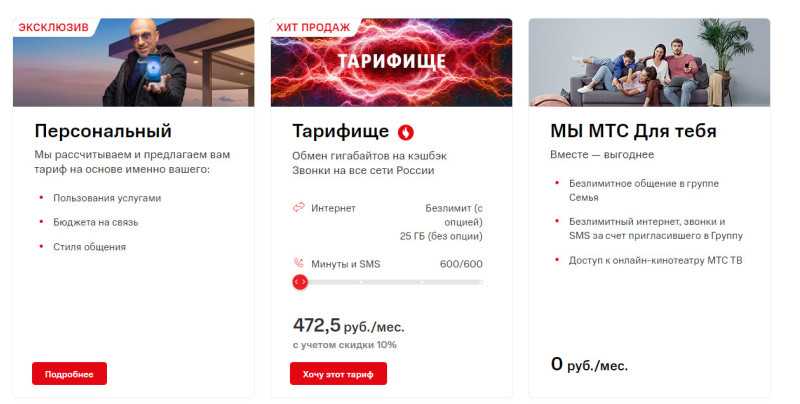Click the 0 руб./мес. price
The height and width of the screenshot is (404, 800).
[589, 365]
